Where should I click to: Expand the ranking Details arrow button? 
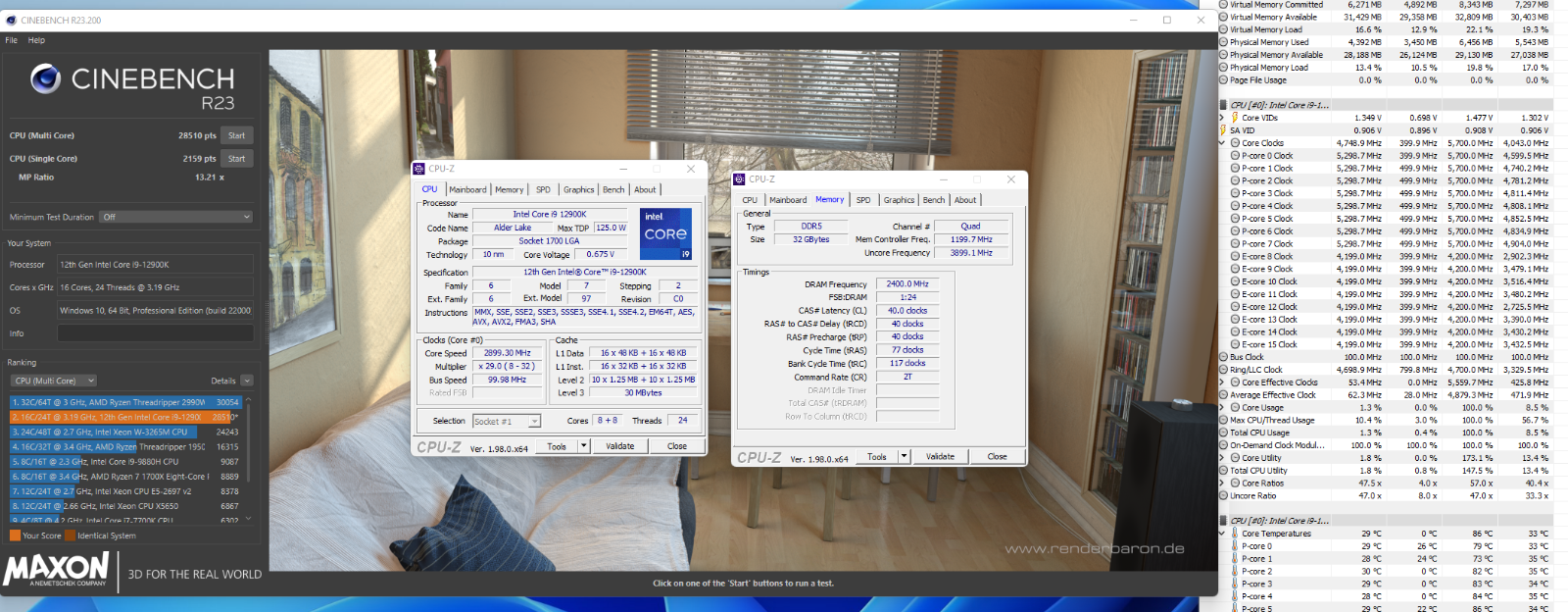pyautogui.click(x=247, y=381)
